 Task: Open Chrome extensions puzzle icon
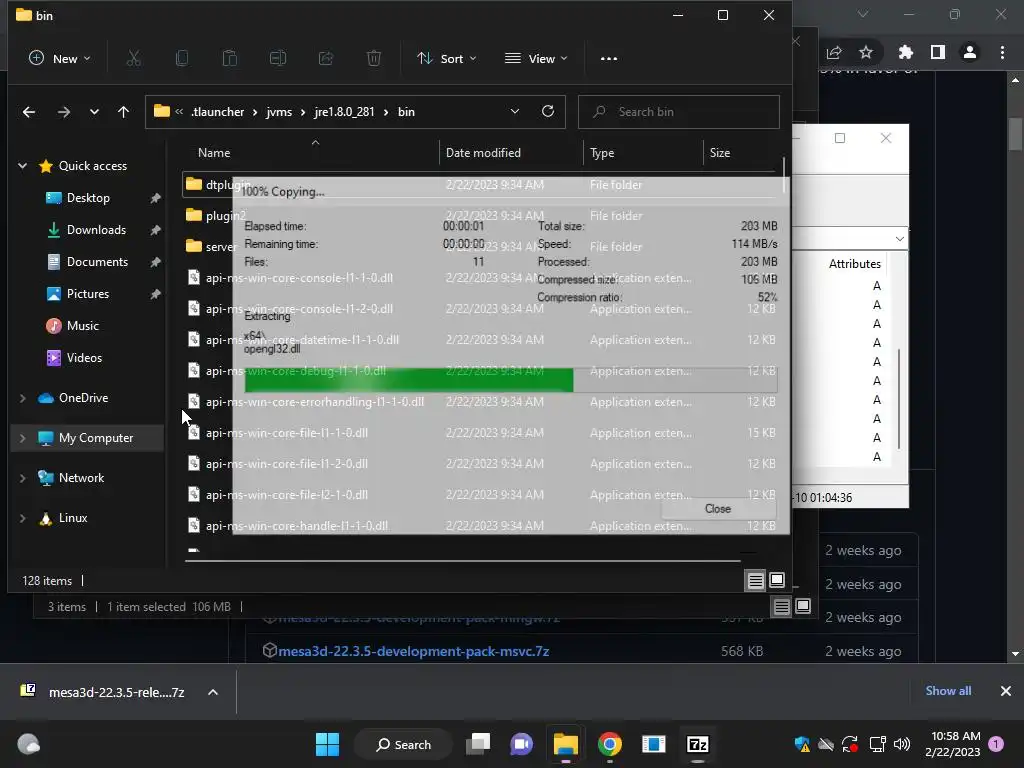pyautogui.click(x=906, y=52)
